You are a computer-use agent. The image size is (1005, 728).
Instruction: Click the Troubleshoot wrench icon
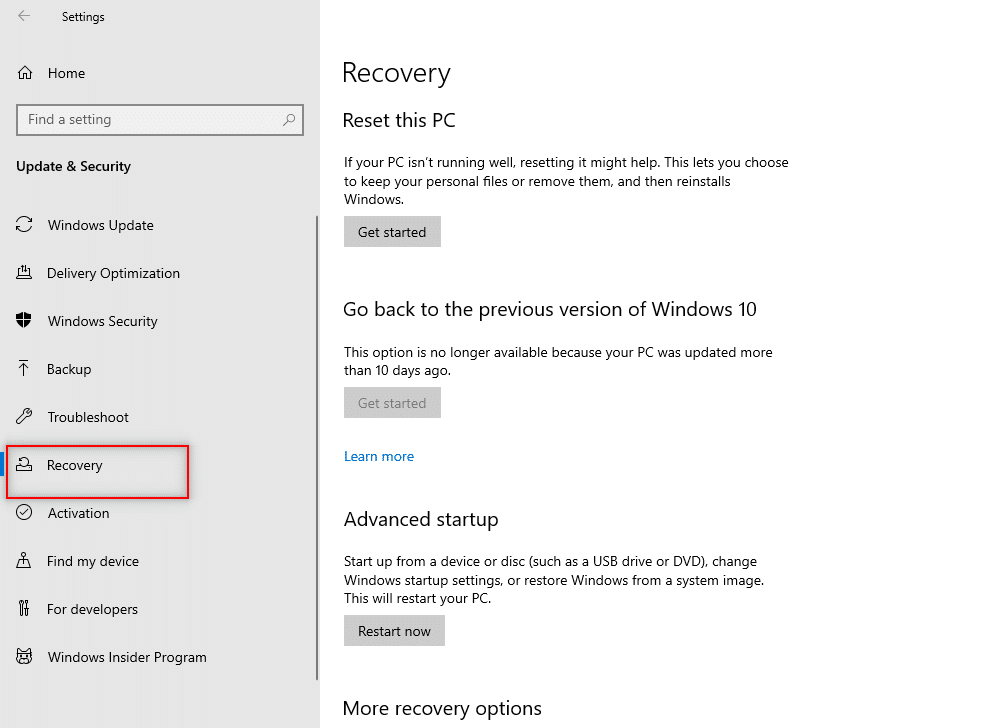[24, 417]
